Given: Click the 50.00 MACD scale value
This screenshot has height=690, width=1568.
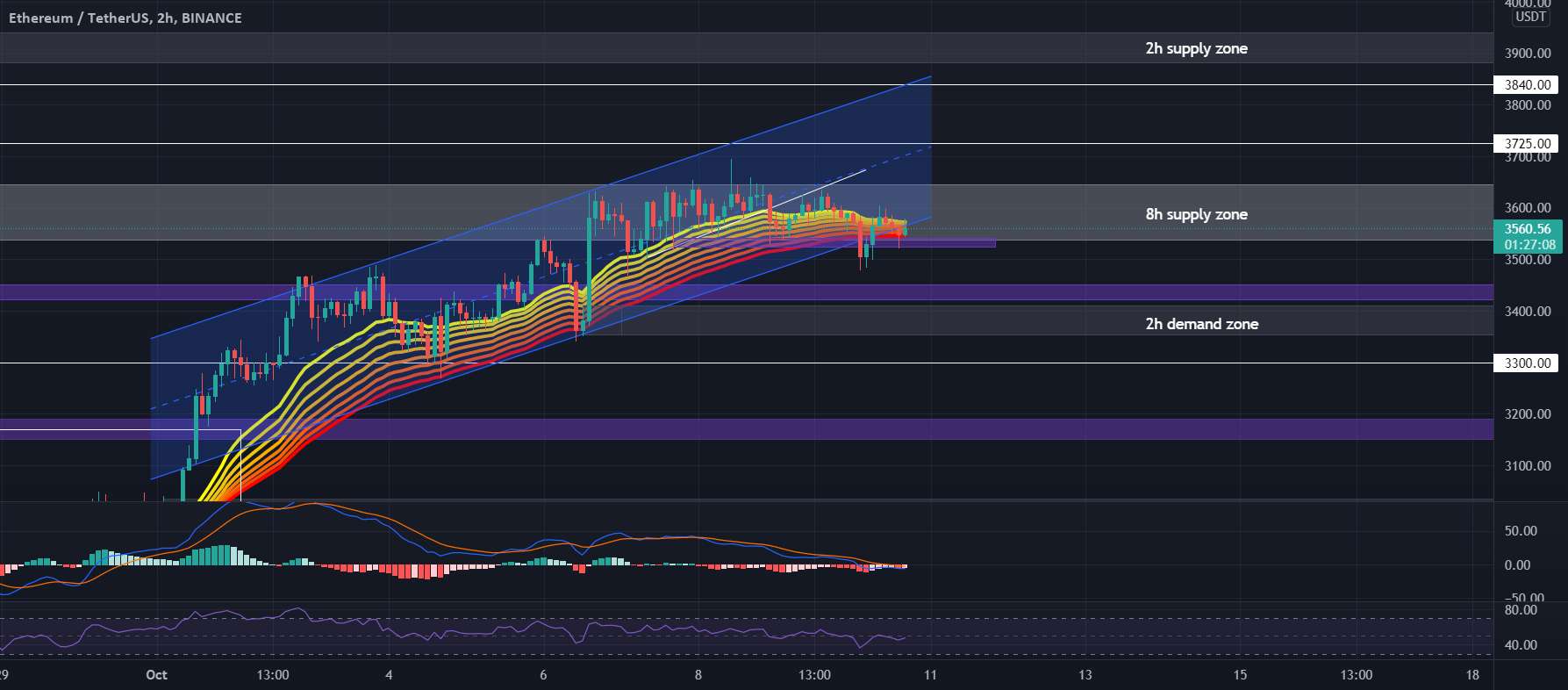Looking at the screenshot, I should (1521, 531).
